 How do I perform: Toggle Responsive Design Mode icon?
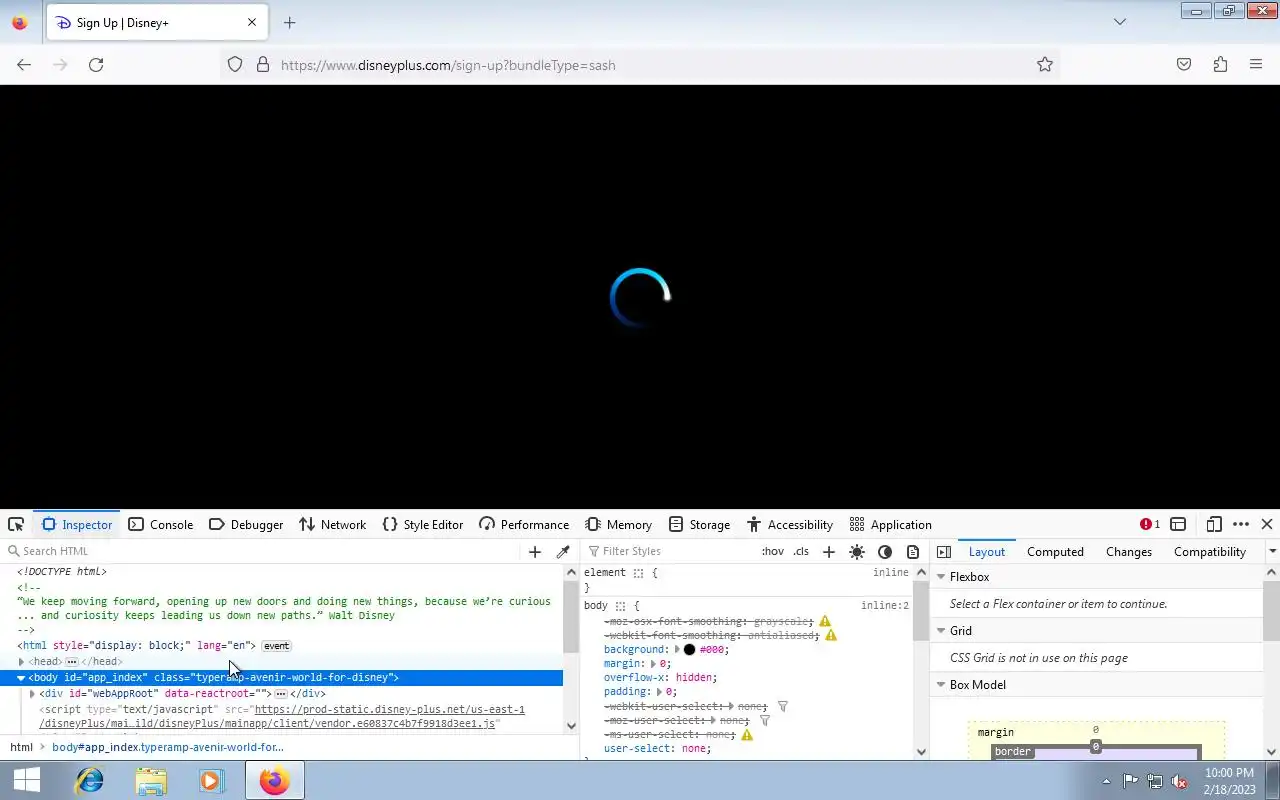(x=1214, y=524)
